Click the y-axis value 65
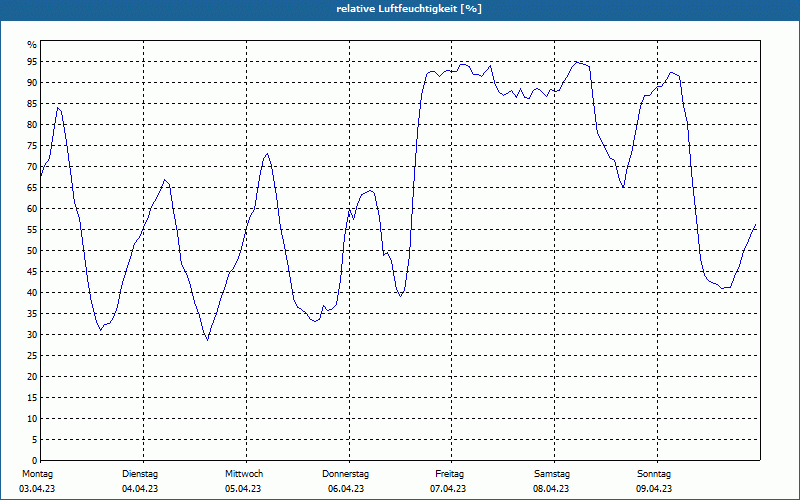This screenshot has height=500, width=800. 32,188
